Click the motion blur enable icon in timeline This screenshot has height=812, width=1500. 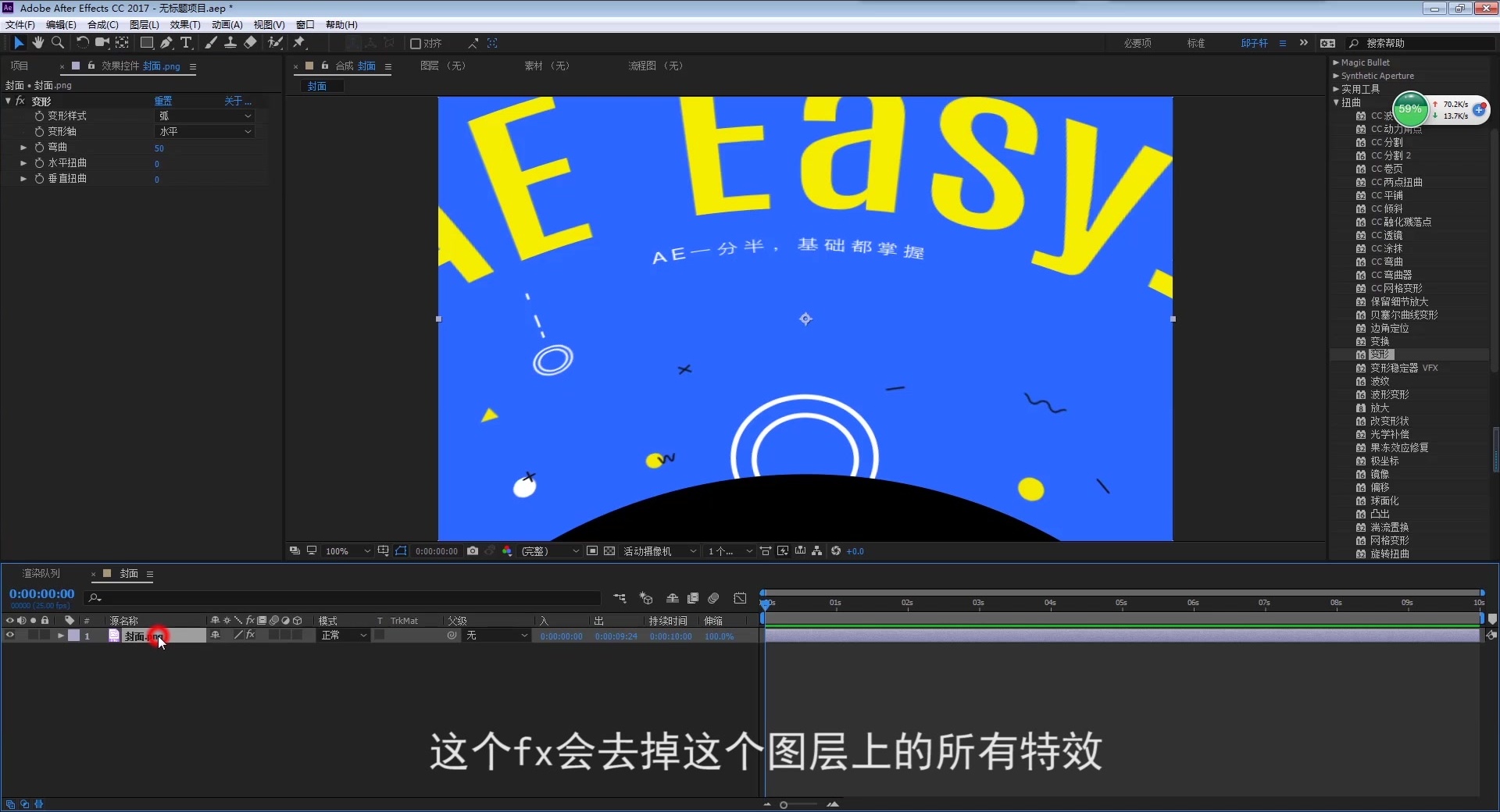coord(713,598)
